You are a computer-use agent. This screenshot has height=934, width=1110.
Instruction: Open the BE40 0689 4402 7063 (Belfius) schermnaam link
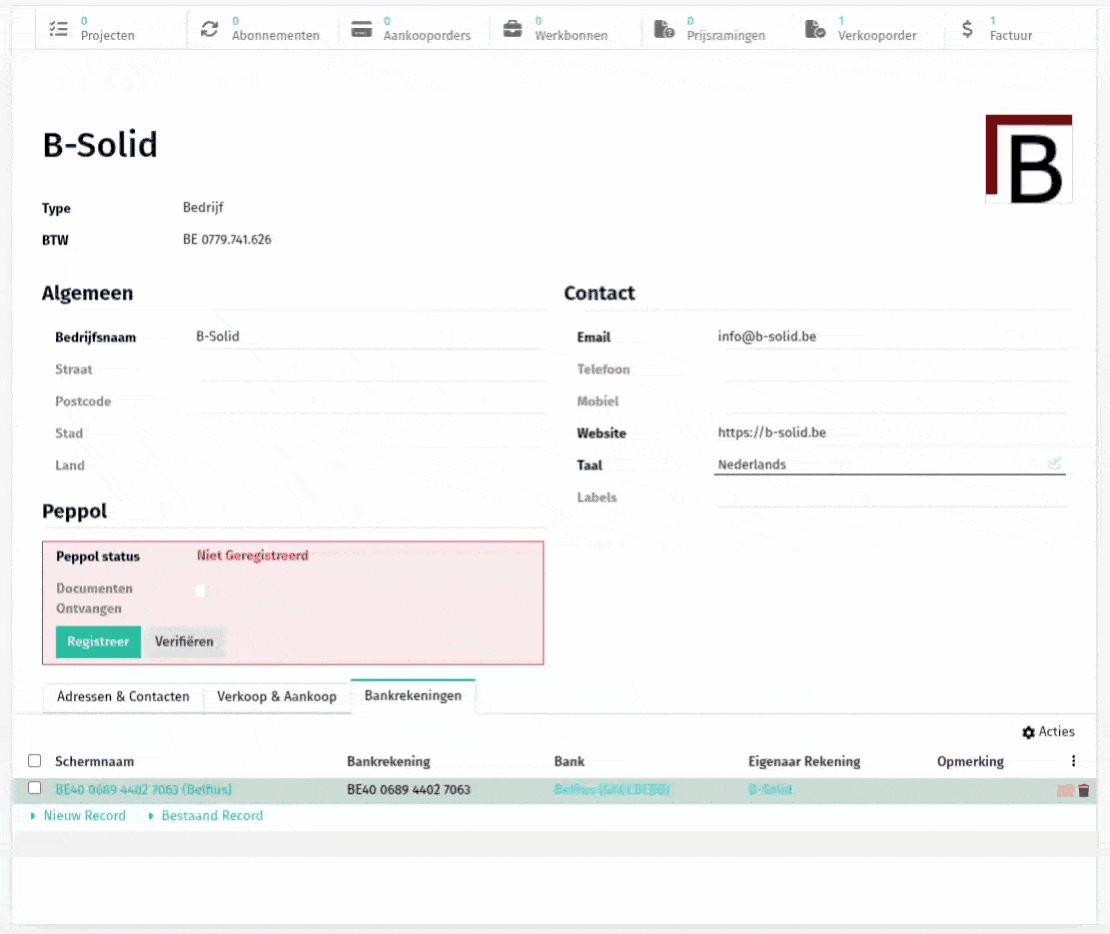point(144,790)
